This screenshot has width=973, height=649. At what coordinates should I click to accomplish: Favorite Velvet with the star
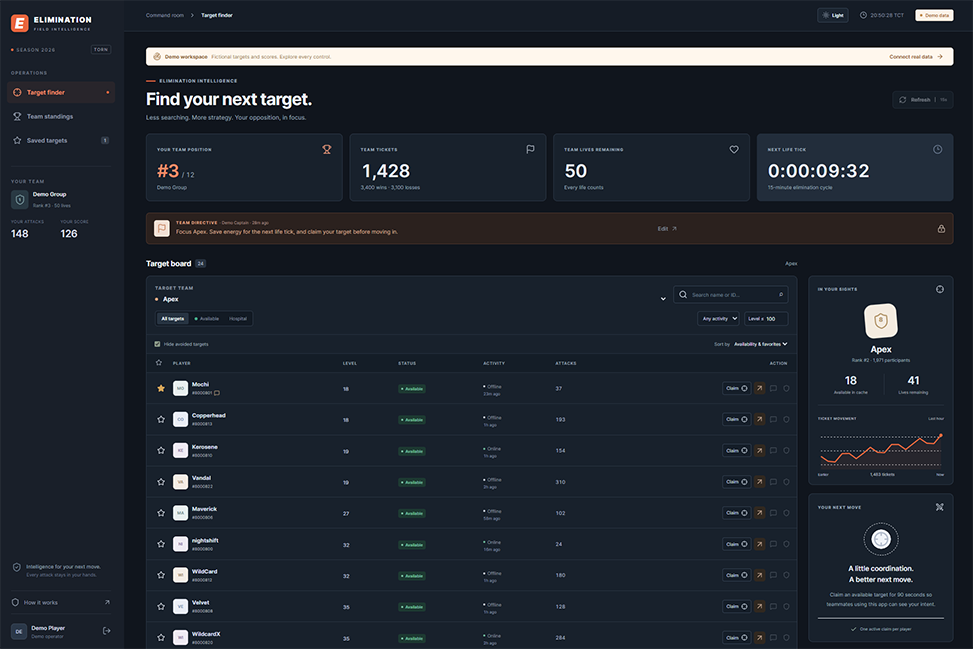pos(161,606)
